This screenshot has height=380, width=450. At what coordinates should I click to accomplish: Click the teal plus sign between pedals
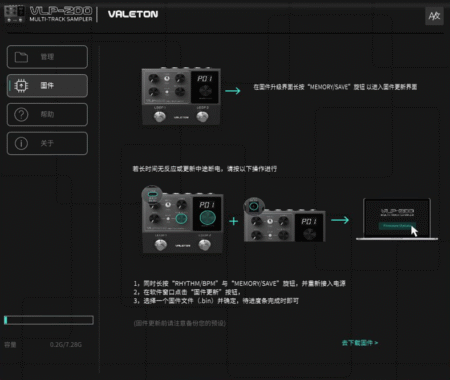click(234, 221)
